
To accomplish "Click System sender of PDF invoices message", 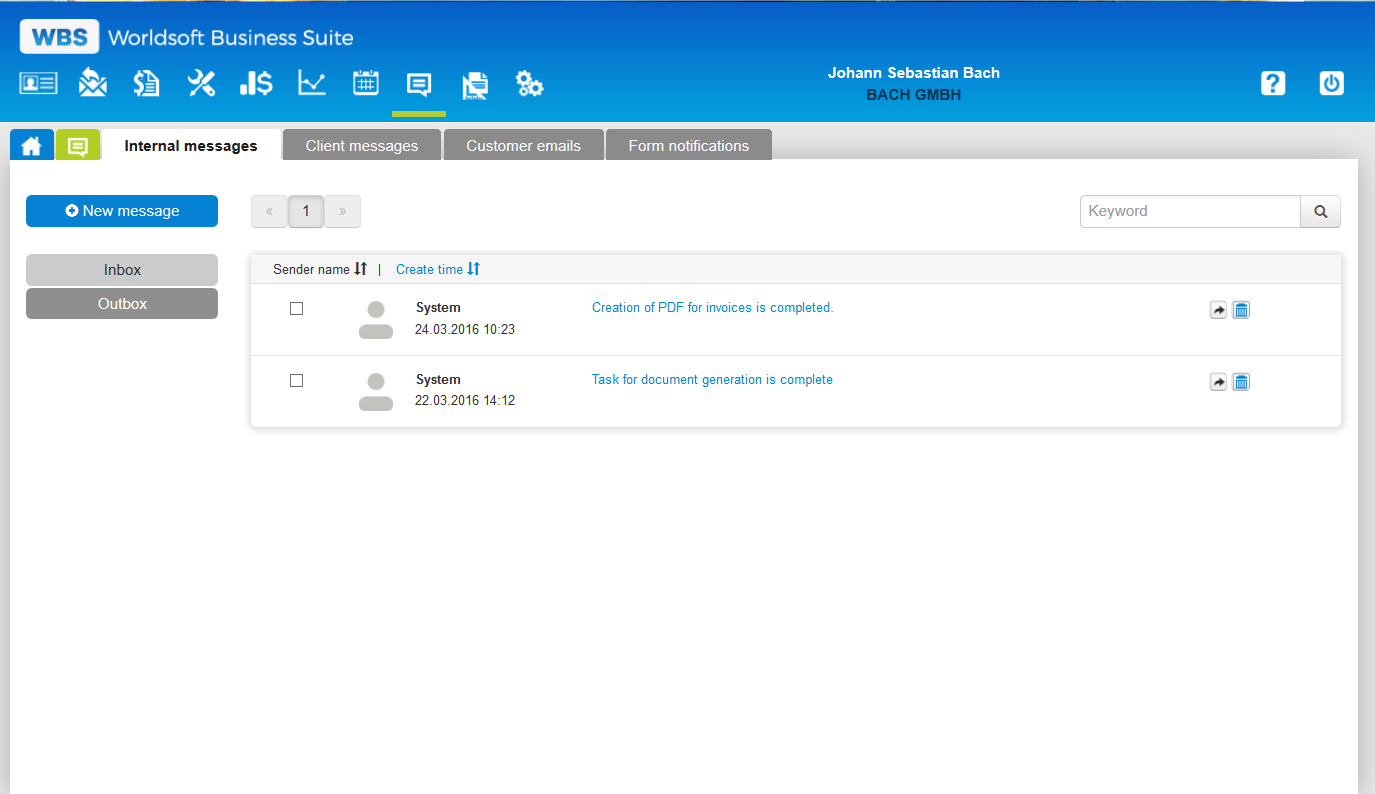I will (438, 308).
